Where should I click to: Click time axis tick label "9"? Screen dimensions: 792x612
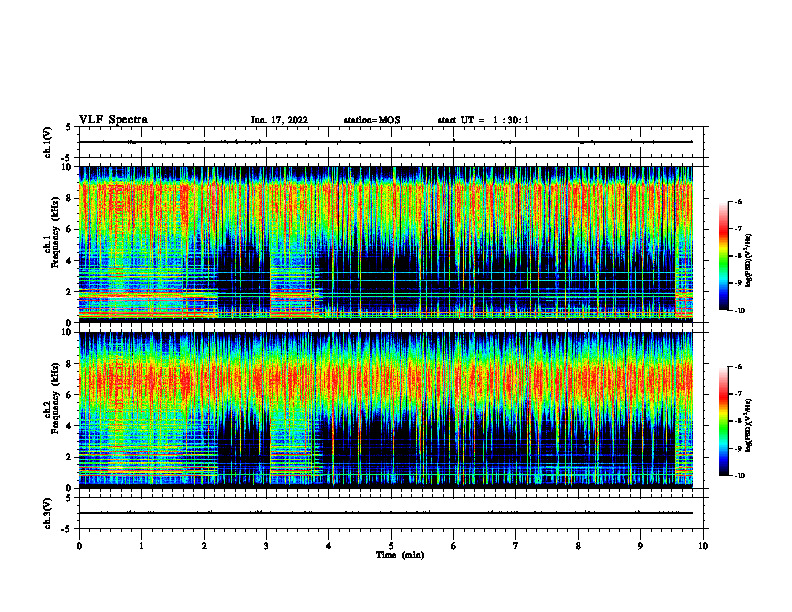640,546
